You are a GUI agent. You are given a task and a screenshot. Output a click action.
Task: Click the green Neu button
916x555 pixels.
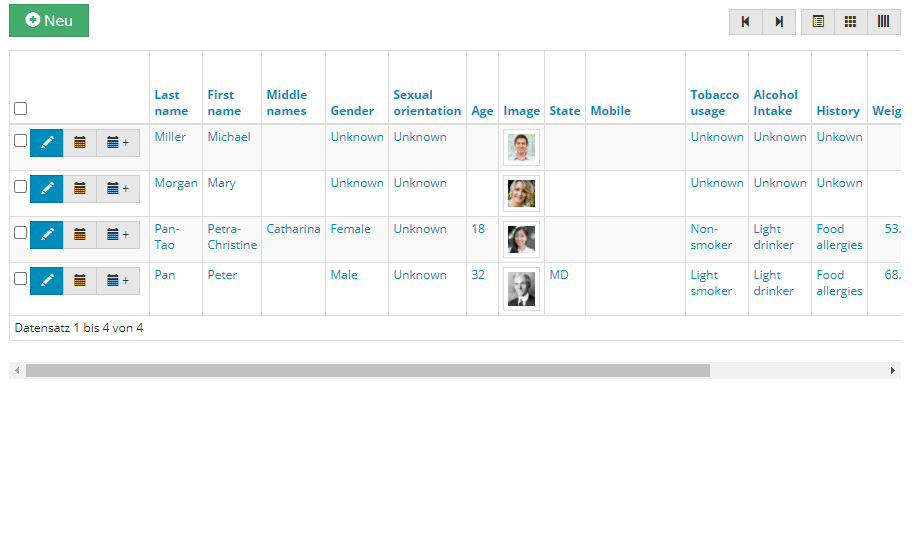coord(49,20)
